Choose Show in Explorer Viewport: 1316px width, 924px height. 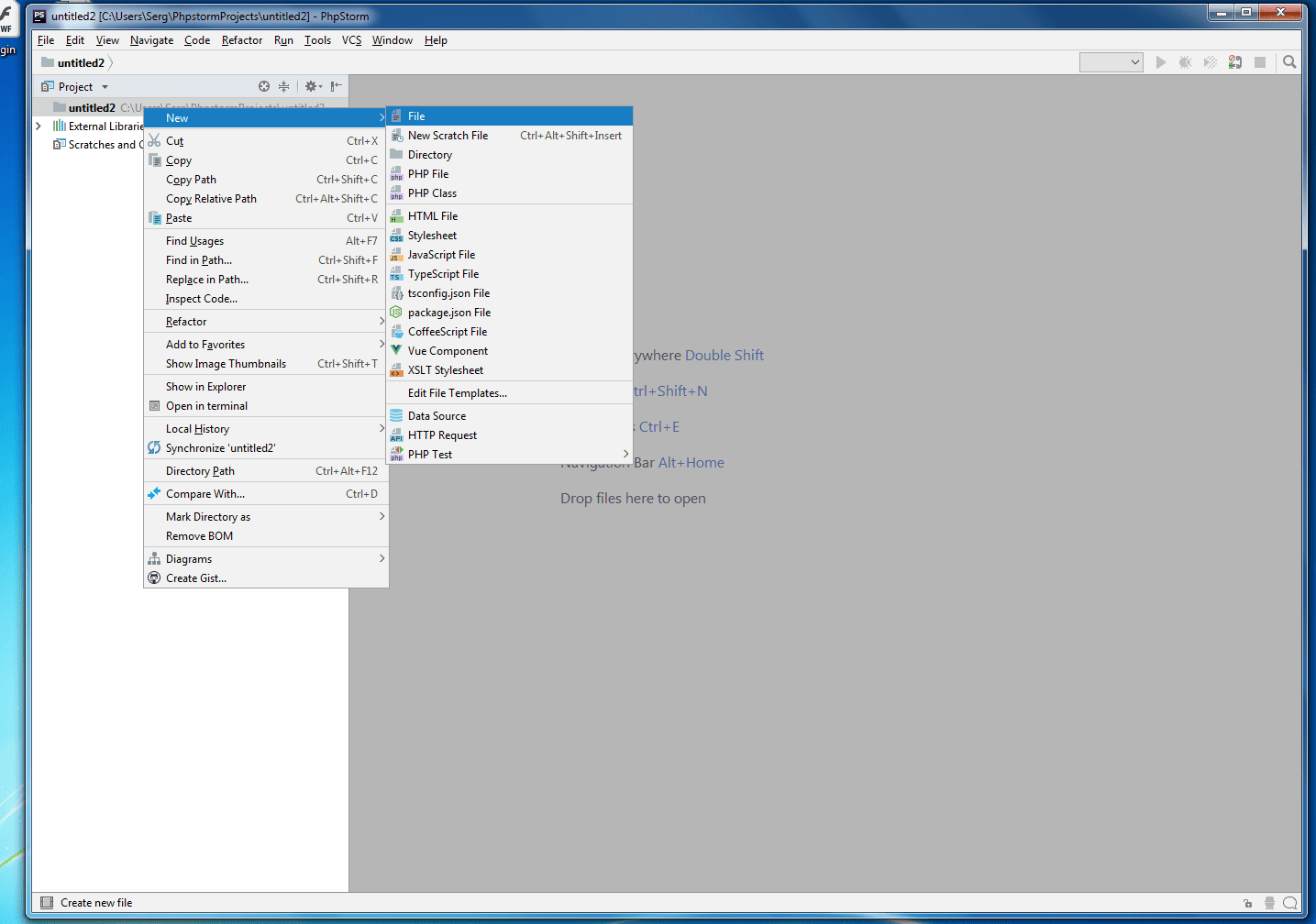pyautogui.click(x=266, y=387)
